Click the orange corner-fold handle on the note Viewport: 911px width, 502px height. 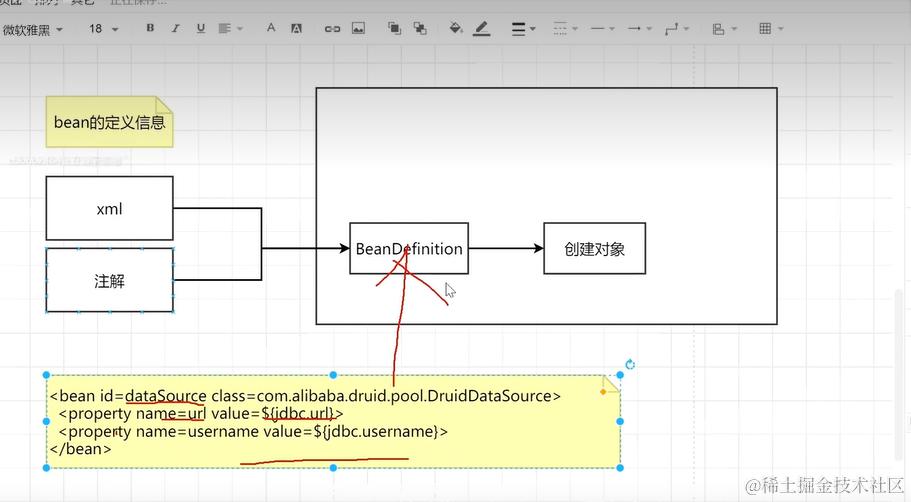tap(602, 392)
